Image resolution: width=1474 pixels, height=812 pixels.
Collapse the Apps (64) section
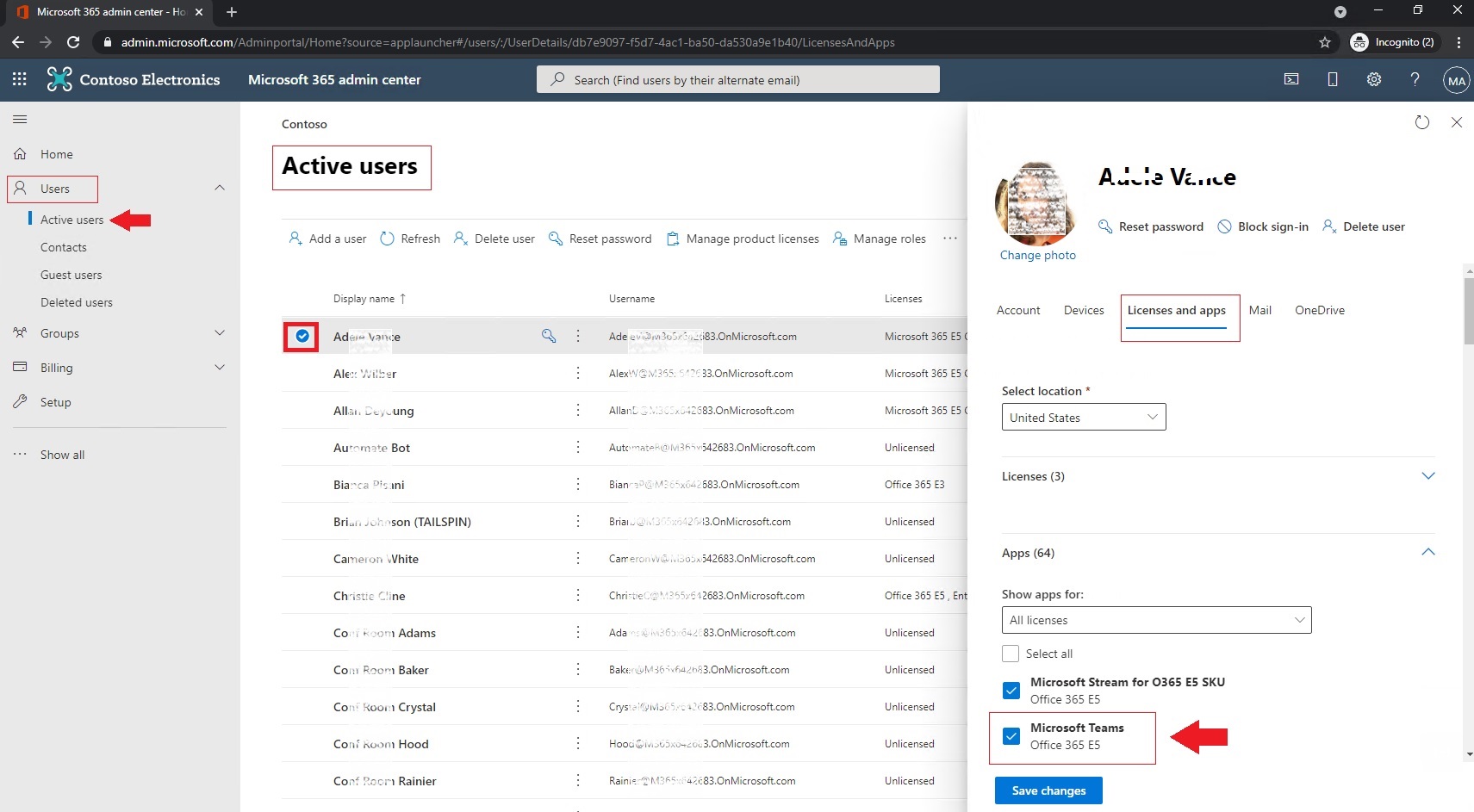pos(1427,552)
